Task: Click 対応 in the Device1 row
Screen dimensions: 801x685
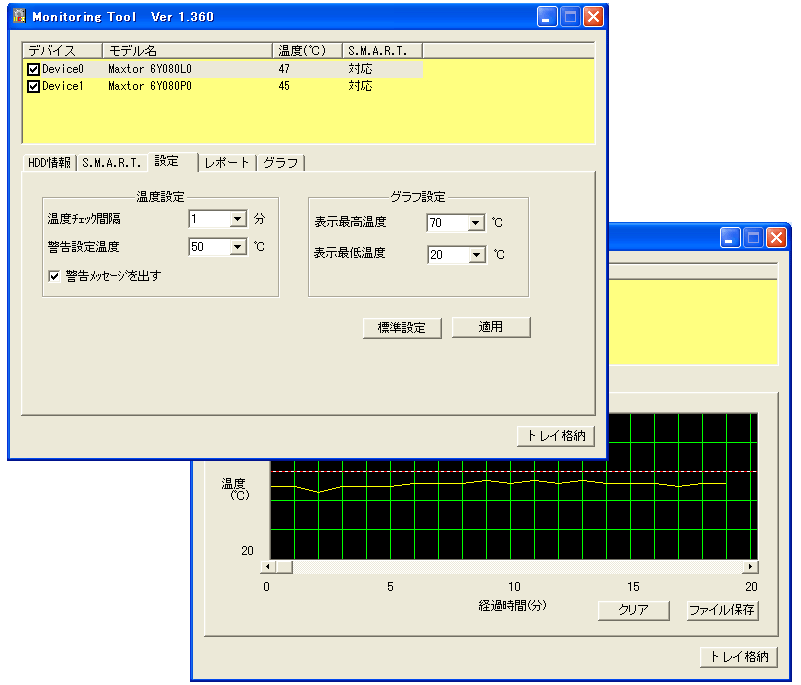Action: (360, 86)
